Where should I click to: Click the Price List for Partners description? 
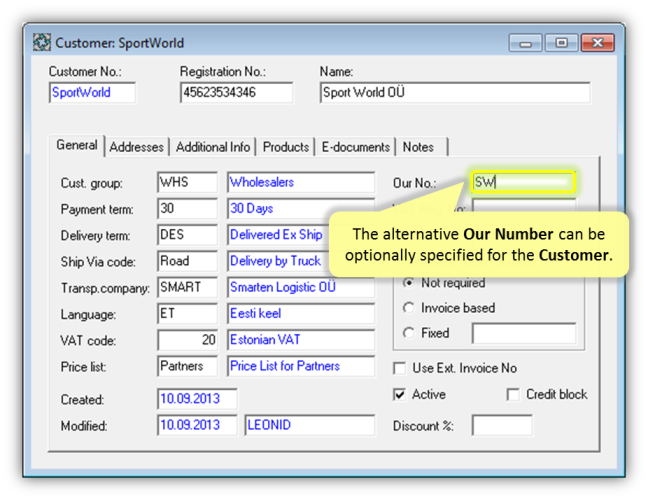pos(301,366)
